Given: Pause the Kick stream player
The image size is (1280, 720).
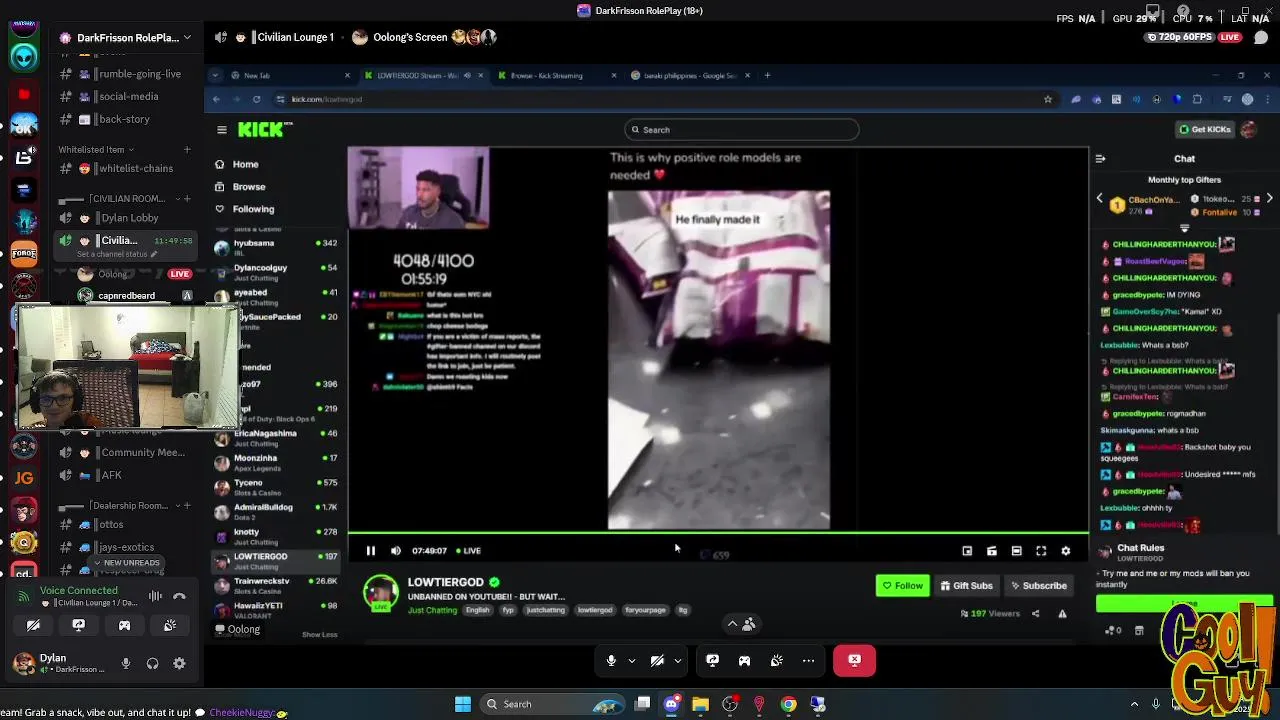Looking at the screenshot, I should coord(370,551).
